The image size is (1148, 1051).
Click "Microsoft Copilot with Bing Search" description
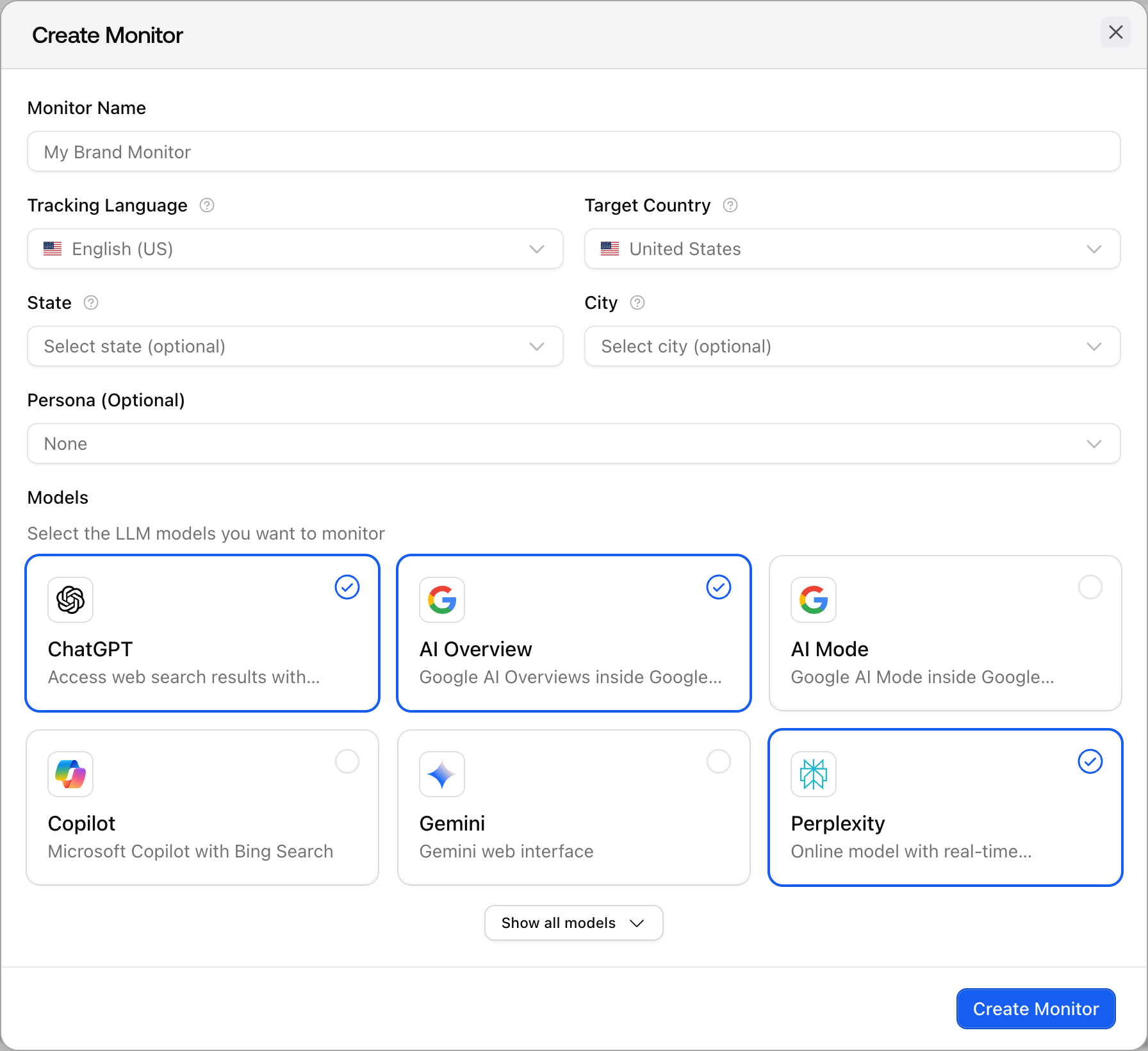[191, 851]
